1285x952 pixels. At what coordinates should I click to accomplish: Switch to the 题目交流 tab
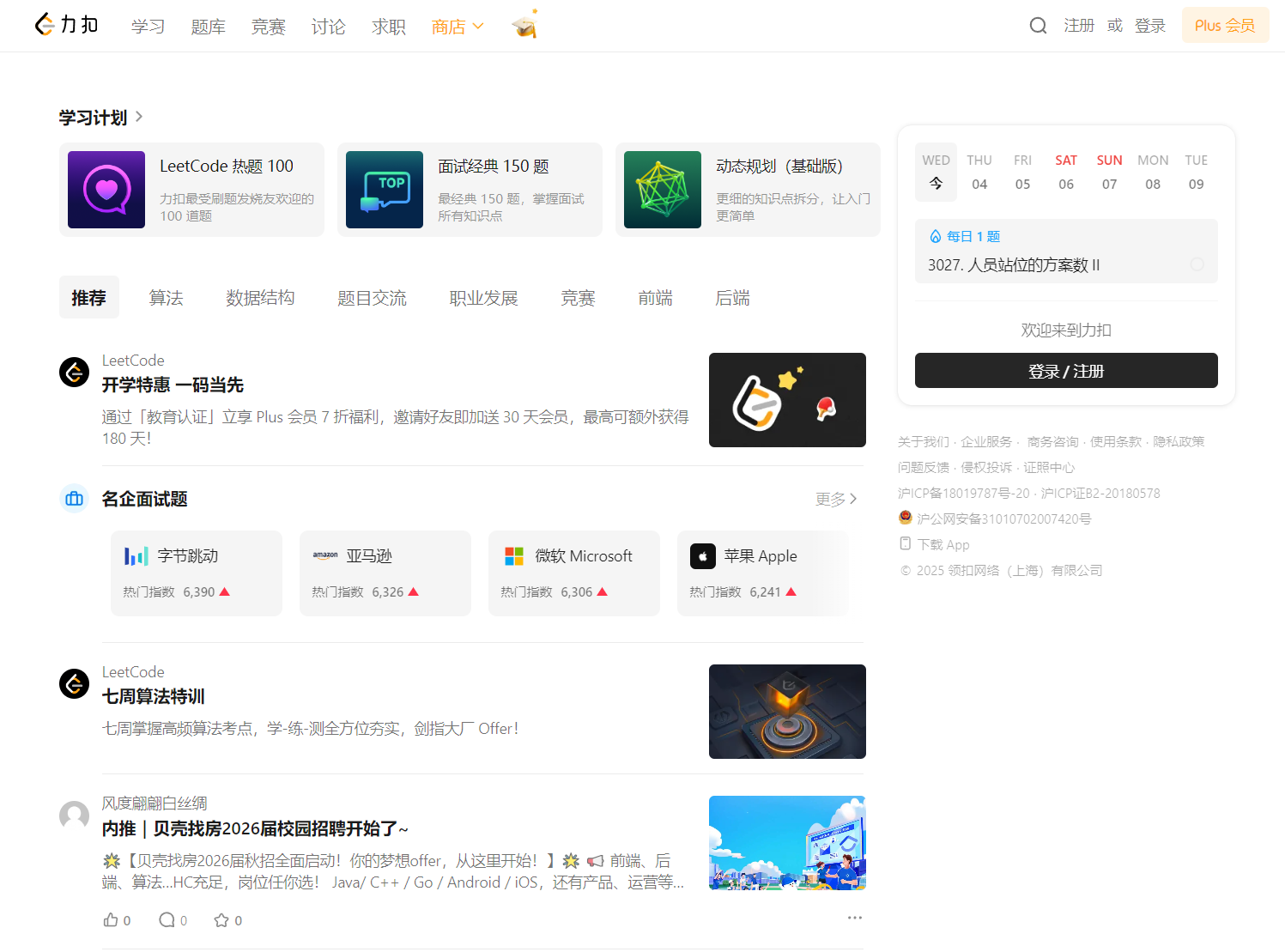pos(373,297)
